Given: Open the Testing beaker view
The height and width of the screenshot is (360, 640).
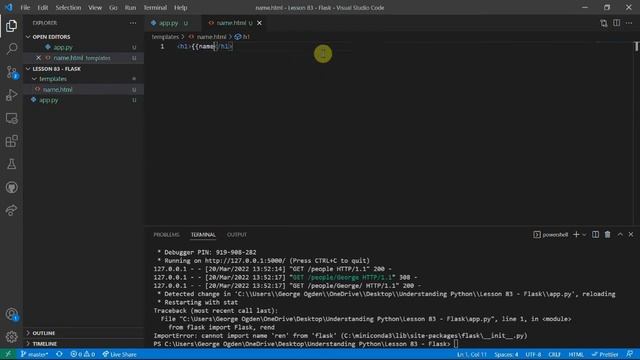Looking at the screenshot, I should 11,164.
